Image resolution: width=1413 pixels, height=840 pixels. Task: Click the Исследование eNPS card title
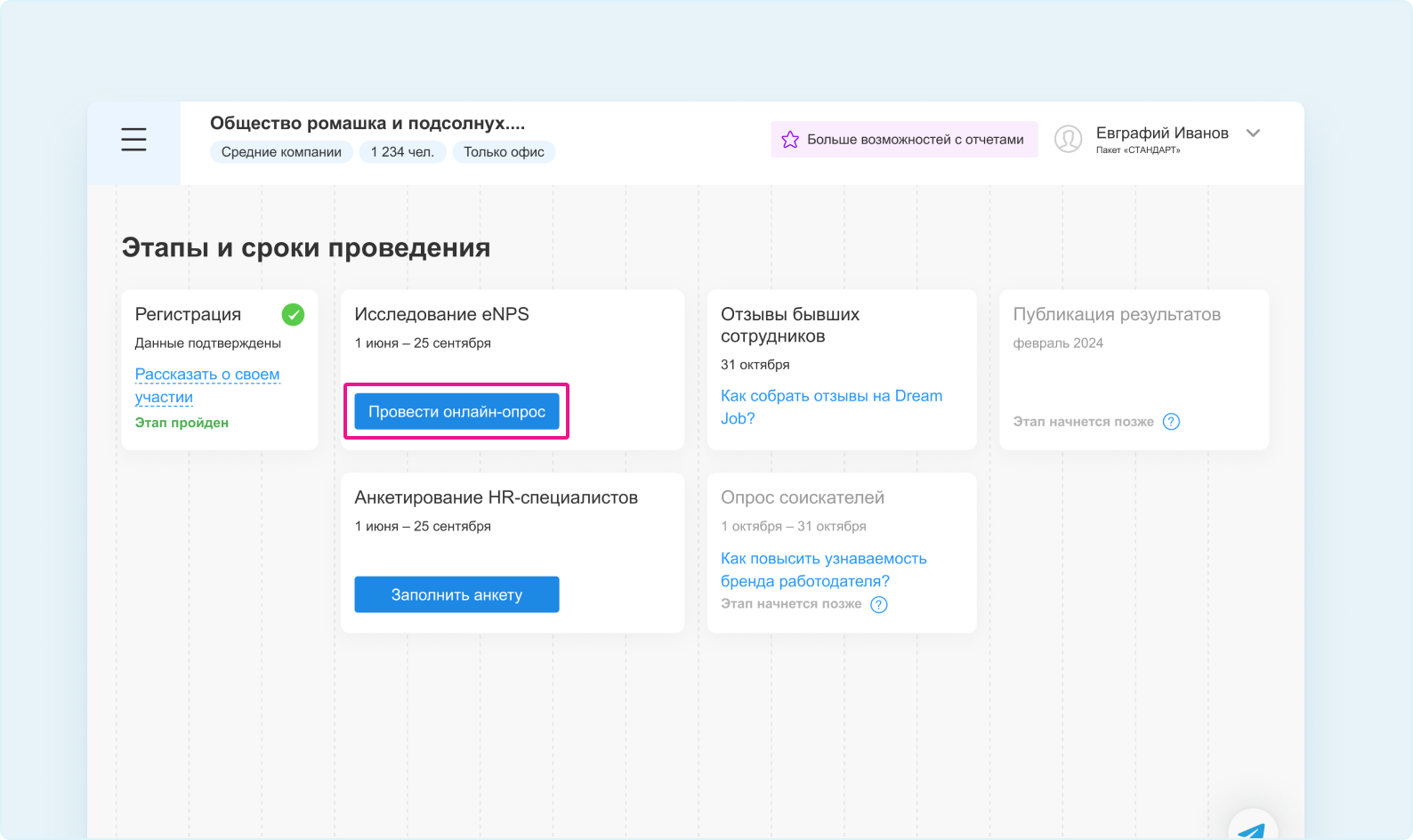[x=441, y=314]
